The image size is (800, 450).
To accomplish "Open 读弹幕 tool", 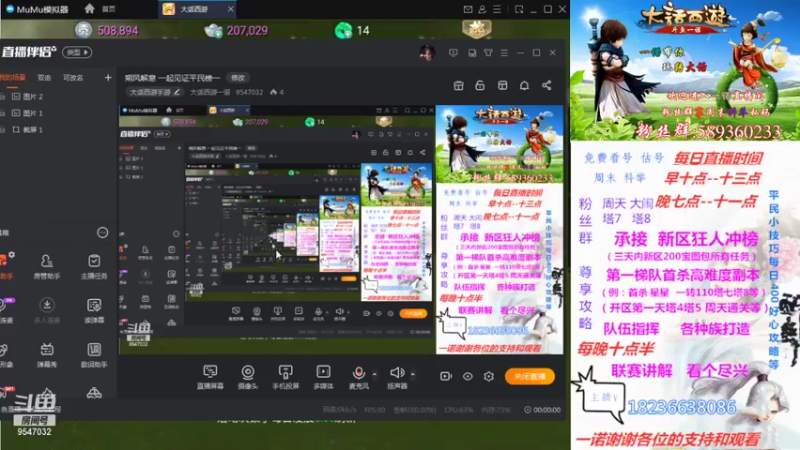I will pos(94,311).
